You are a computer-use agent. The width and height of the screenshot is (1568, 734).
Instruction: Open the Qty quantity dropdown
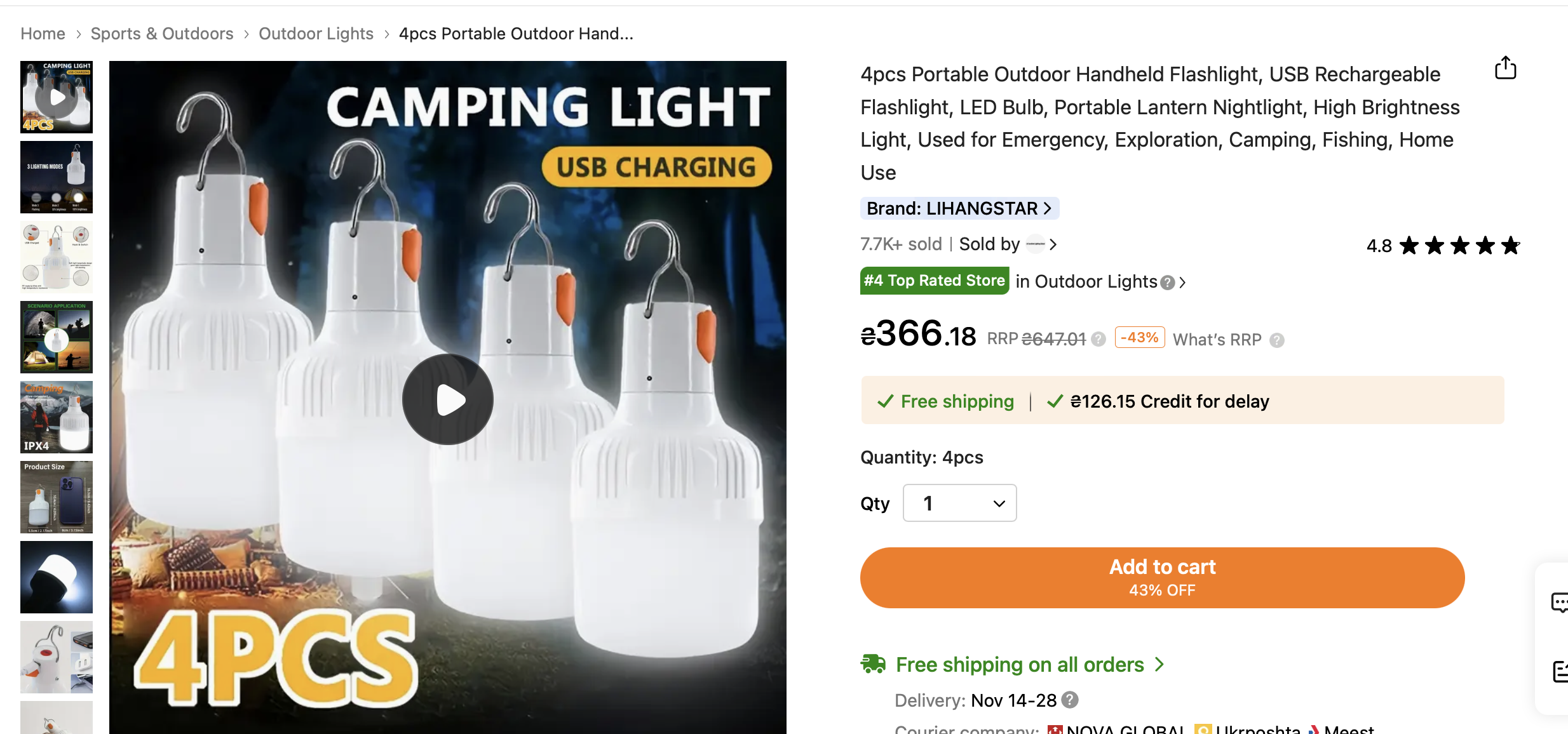pyautogui.click(x=959, y=504)
